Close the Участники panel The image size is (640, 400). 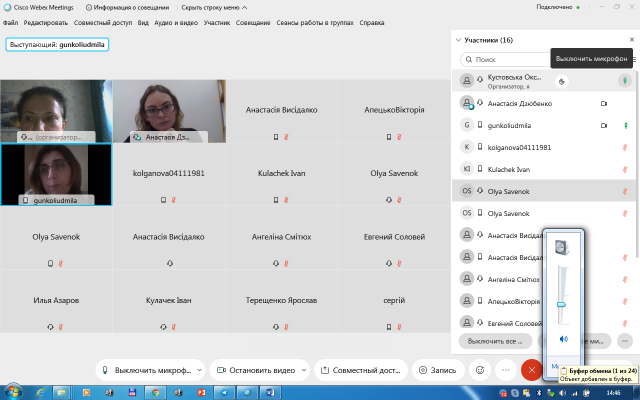632,40
